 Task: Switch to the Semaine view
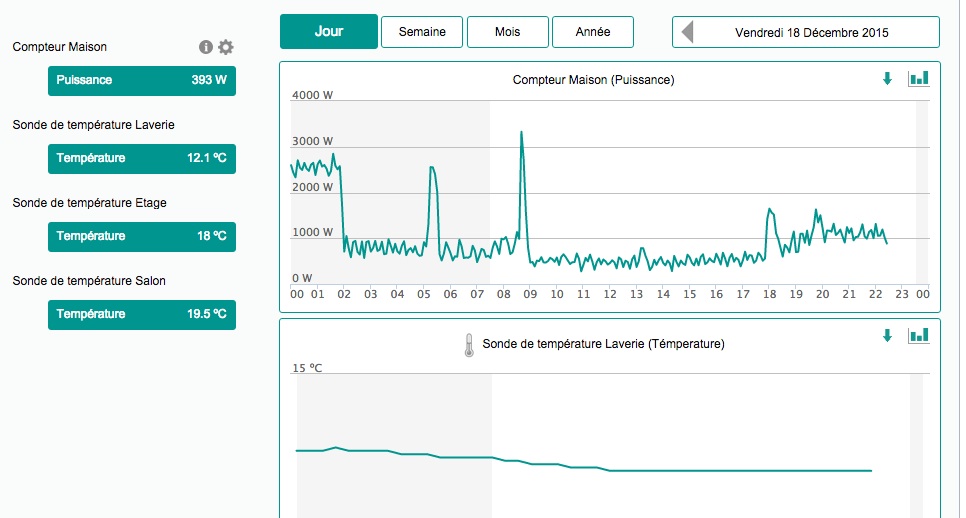[422, 32]
